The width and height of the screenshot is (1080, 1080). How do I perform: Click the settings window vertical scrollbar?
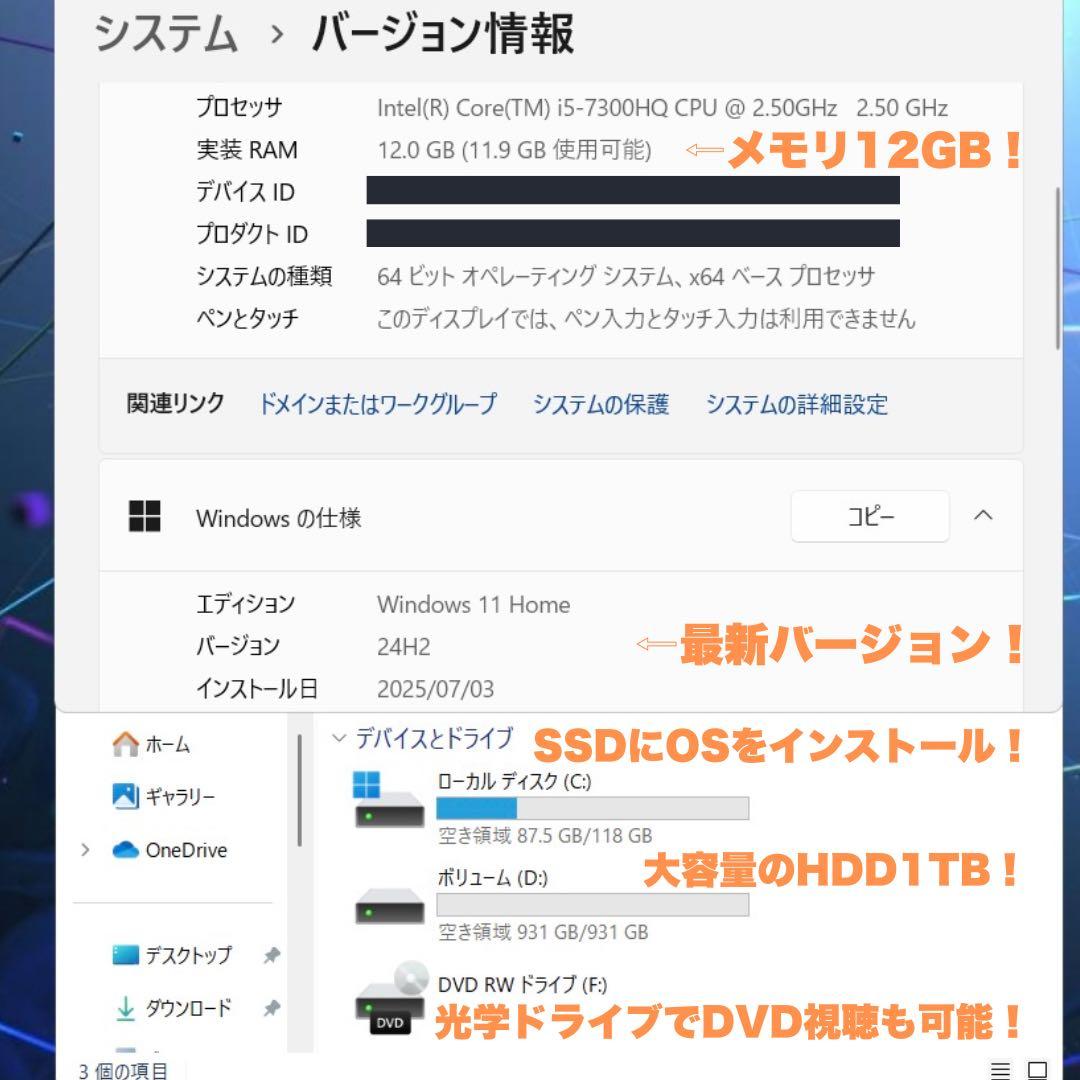(1058, 269)
